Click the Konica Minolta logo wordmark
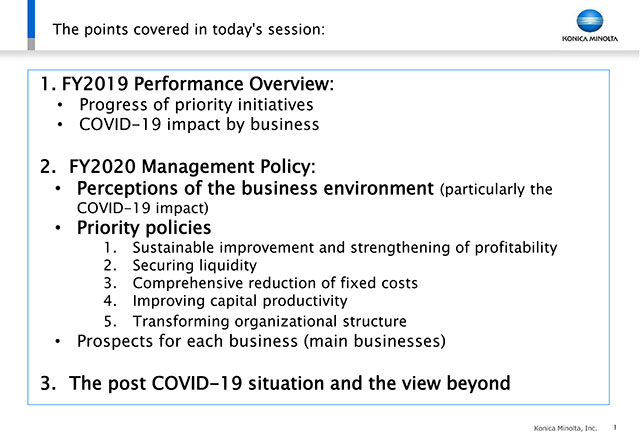The image size is (640, 443). click(590, 39)
